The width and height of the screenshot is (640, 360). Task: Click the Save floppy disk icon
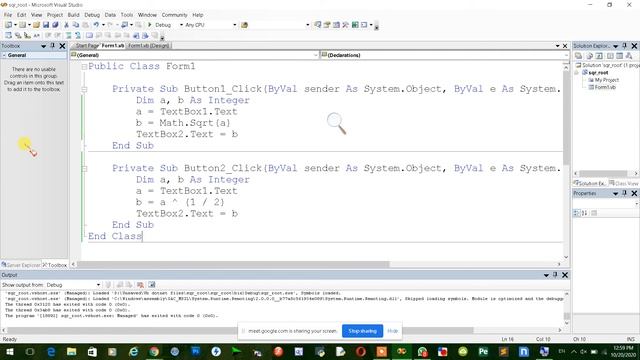pos(46,25)
